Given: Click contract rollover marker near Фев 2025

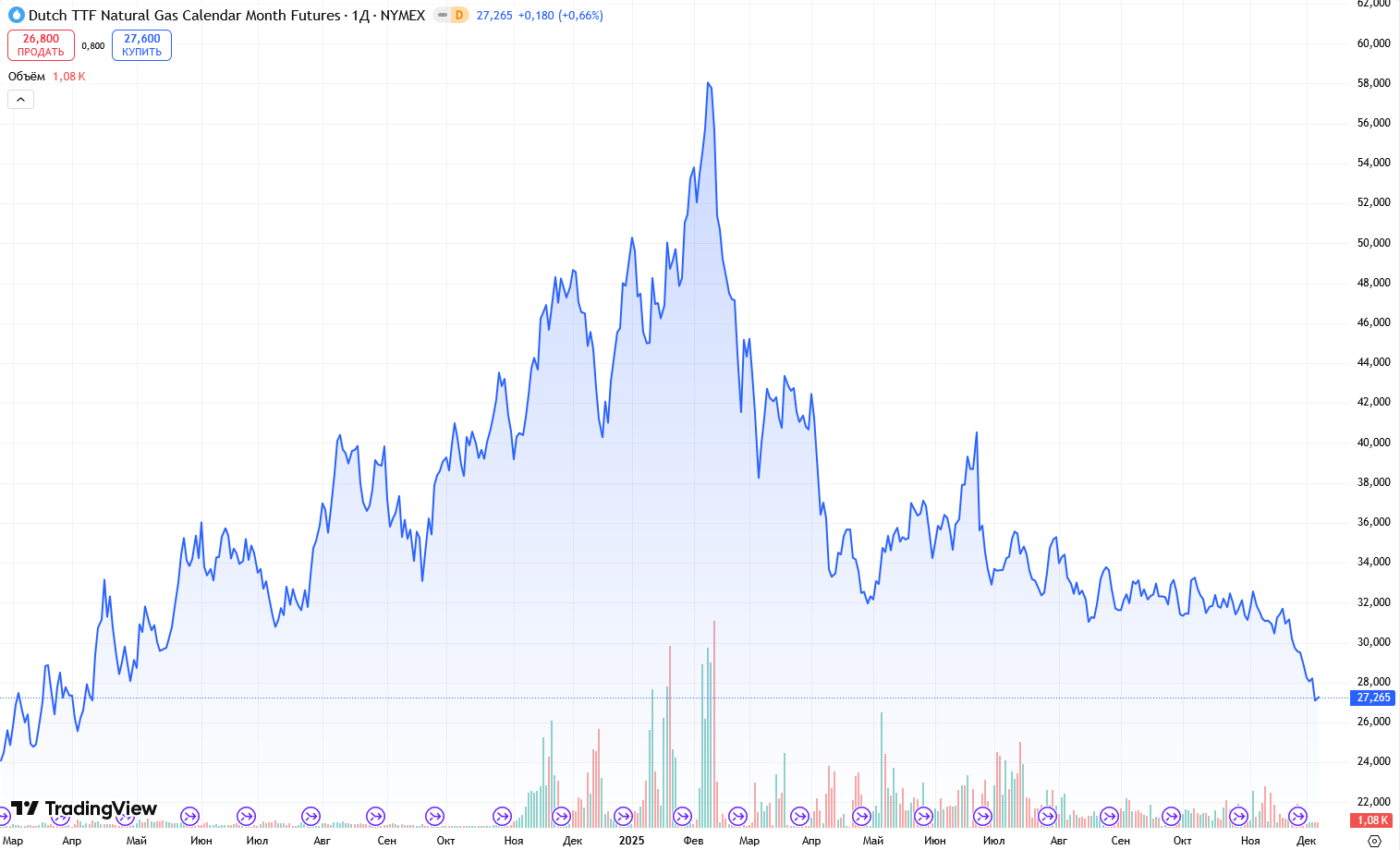Looking at the screenshot, I should 682,816.
